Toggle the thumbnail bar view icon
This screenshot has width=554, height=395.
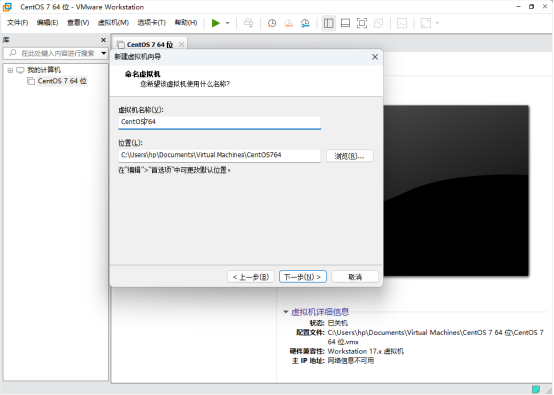345,23
